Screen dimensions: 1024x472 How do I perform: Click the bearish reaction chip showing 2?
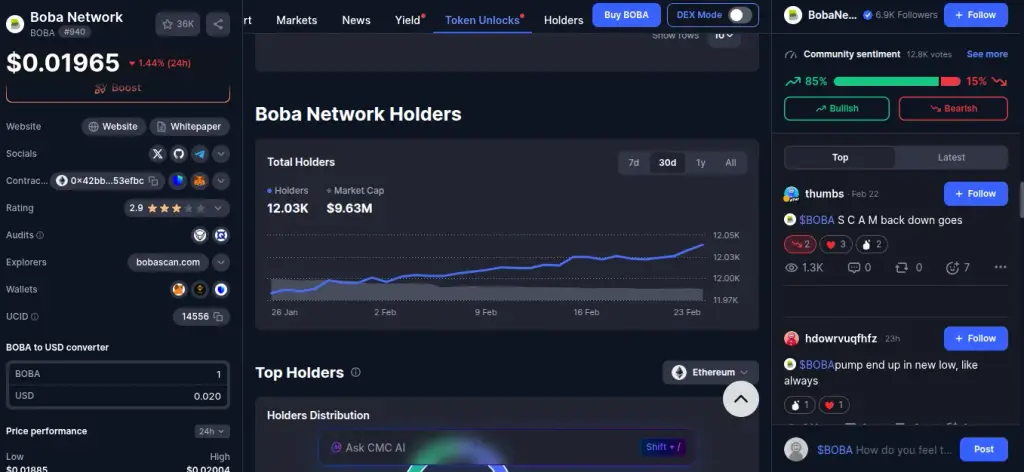(800, 245)
